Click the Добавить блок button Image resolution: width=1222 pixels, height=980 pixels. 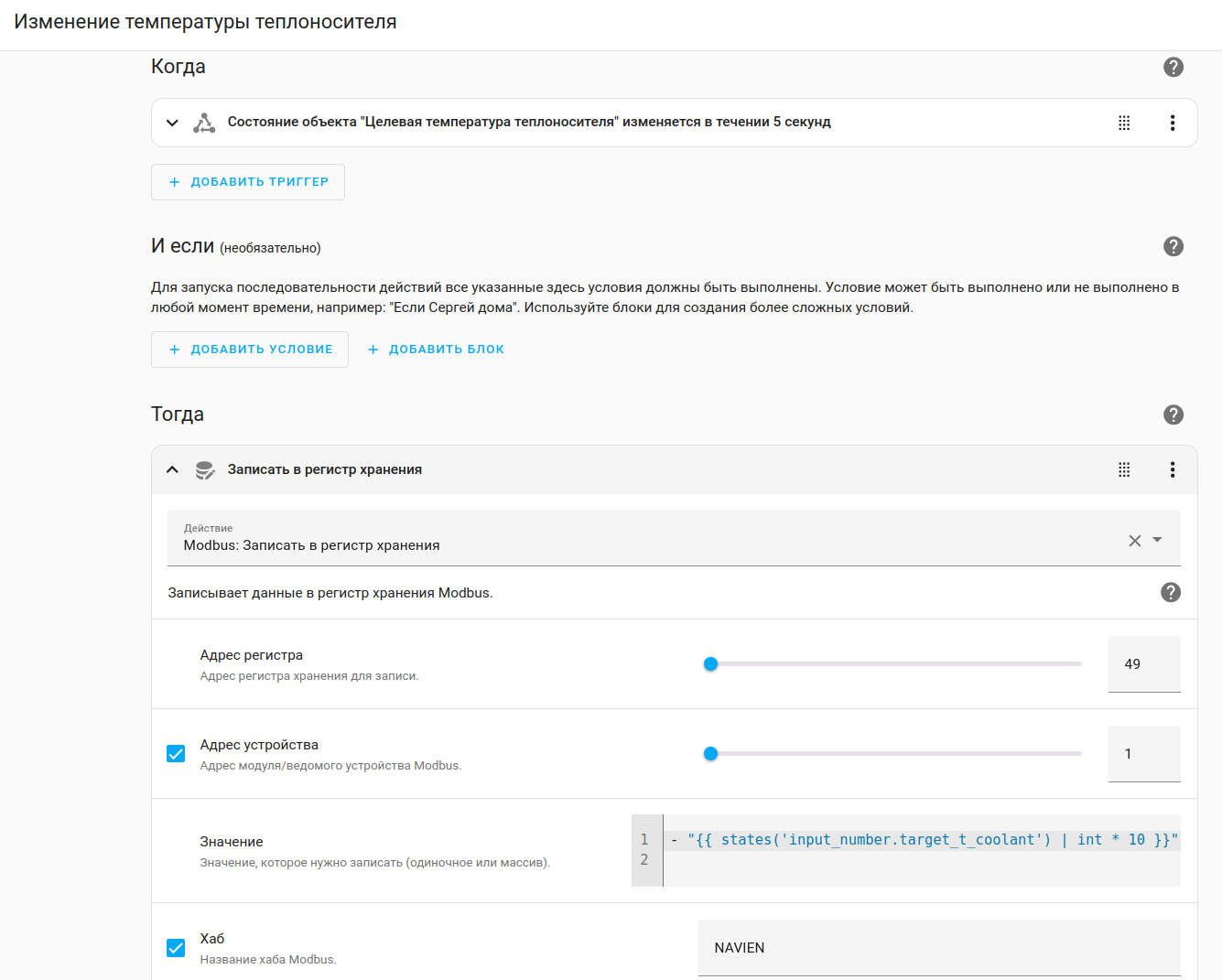[436, 350]
